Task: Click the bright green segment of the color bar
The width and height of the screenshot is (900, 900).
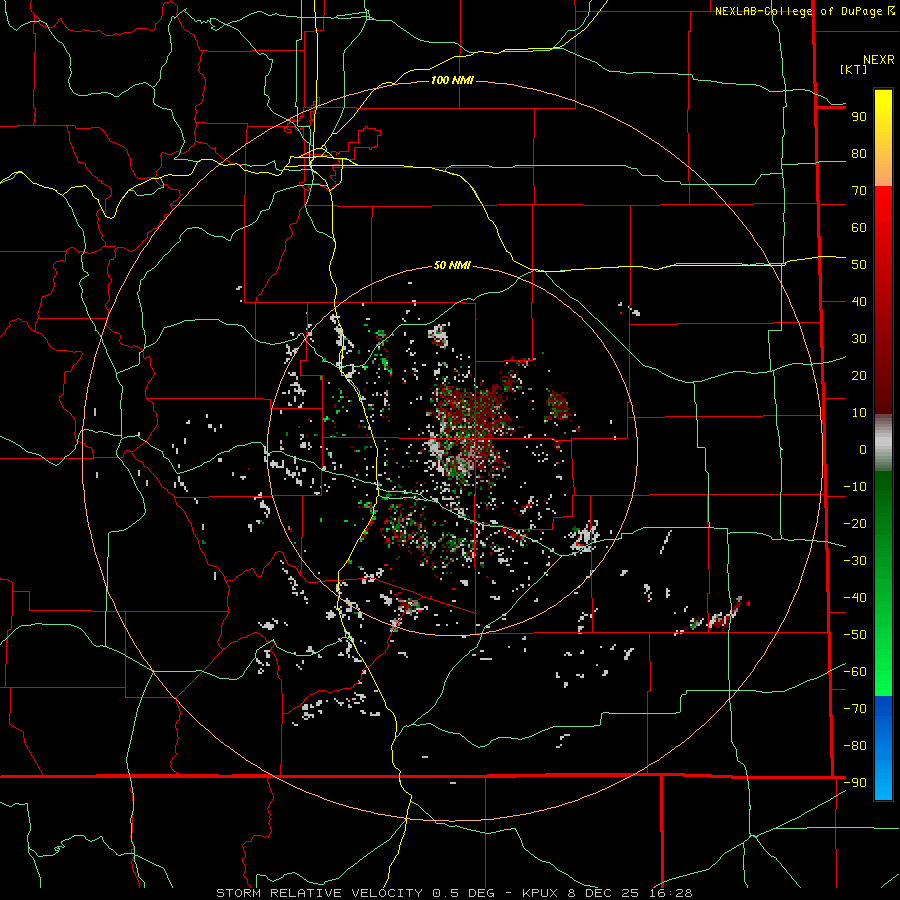Action: 883,660
